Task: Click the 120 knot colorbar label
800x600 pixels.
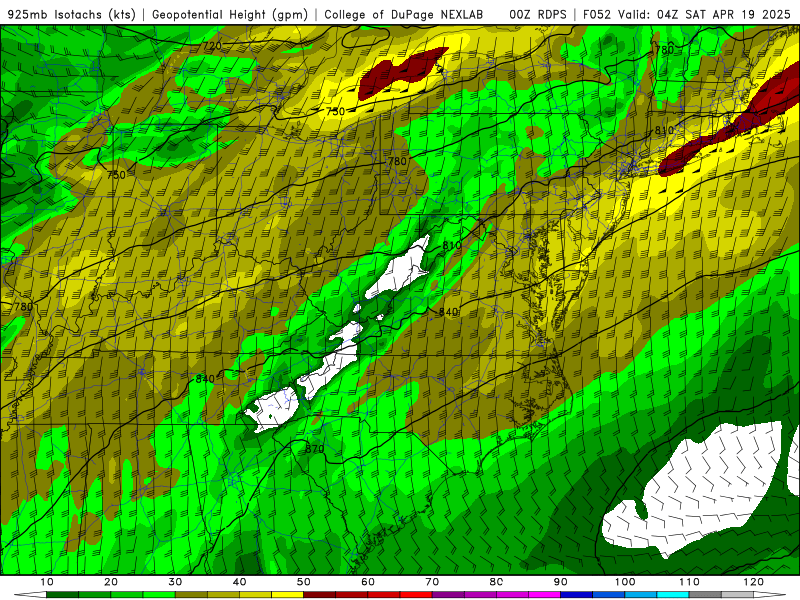Action: click(x=754, y=582)
